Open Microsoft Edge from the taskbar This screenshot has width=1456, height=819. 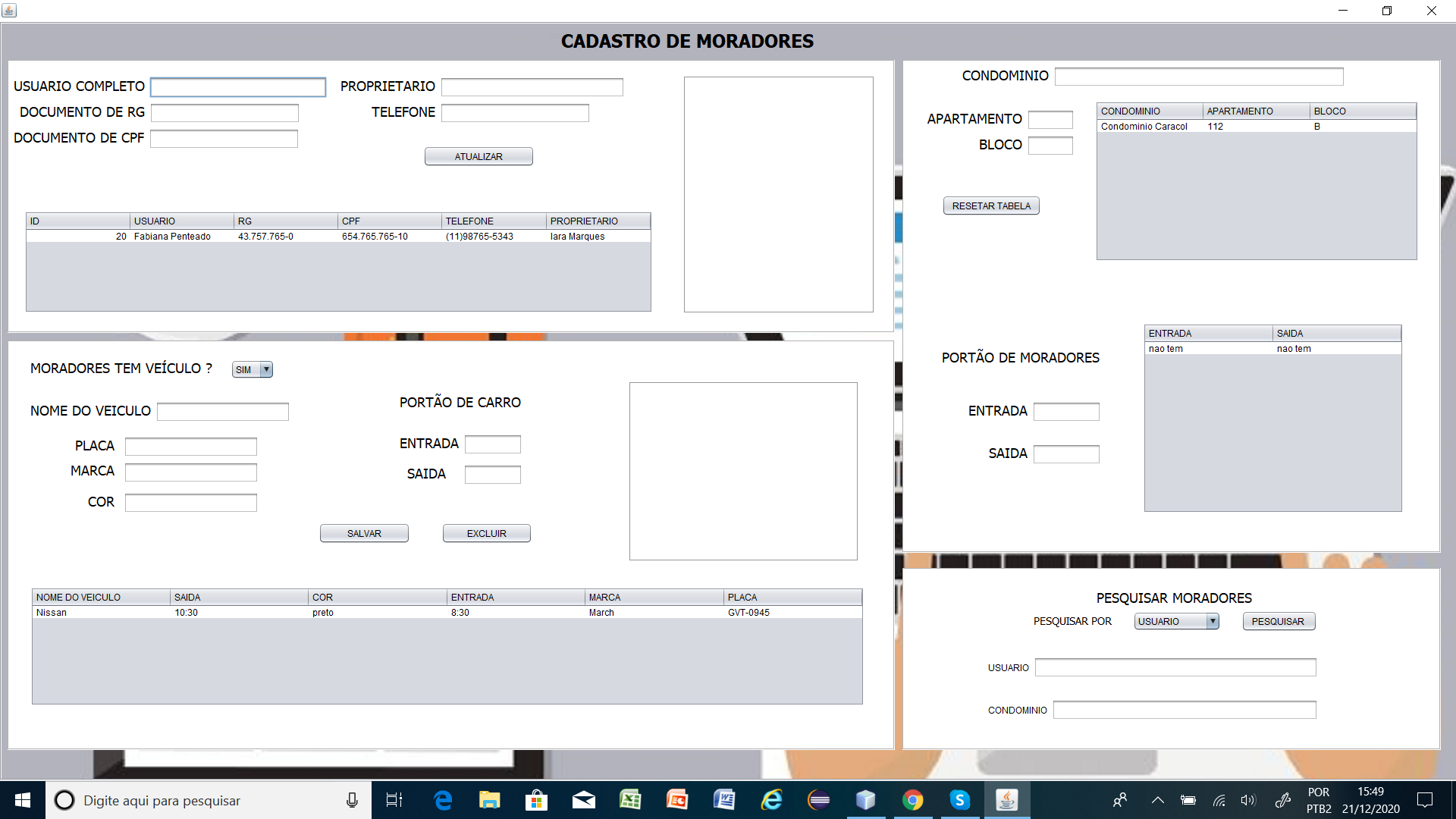click(x=443, y=800)
